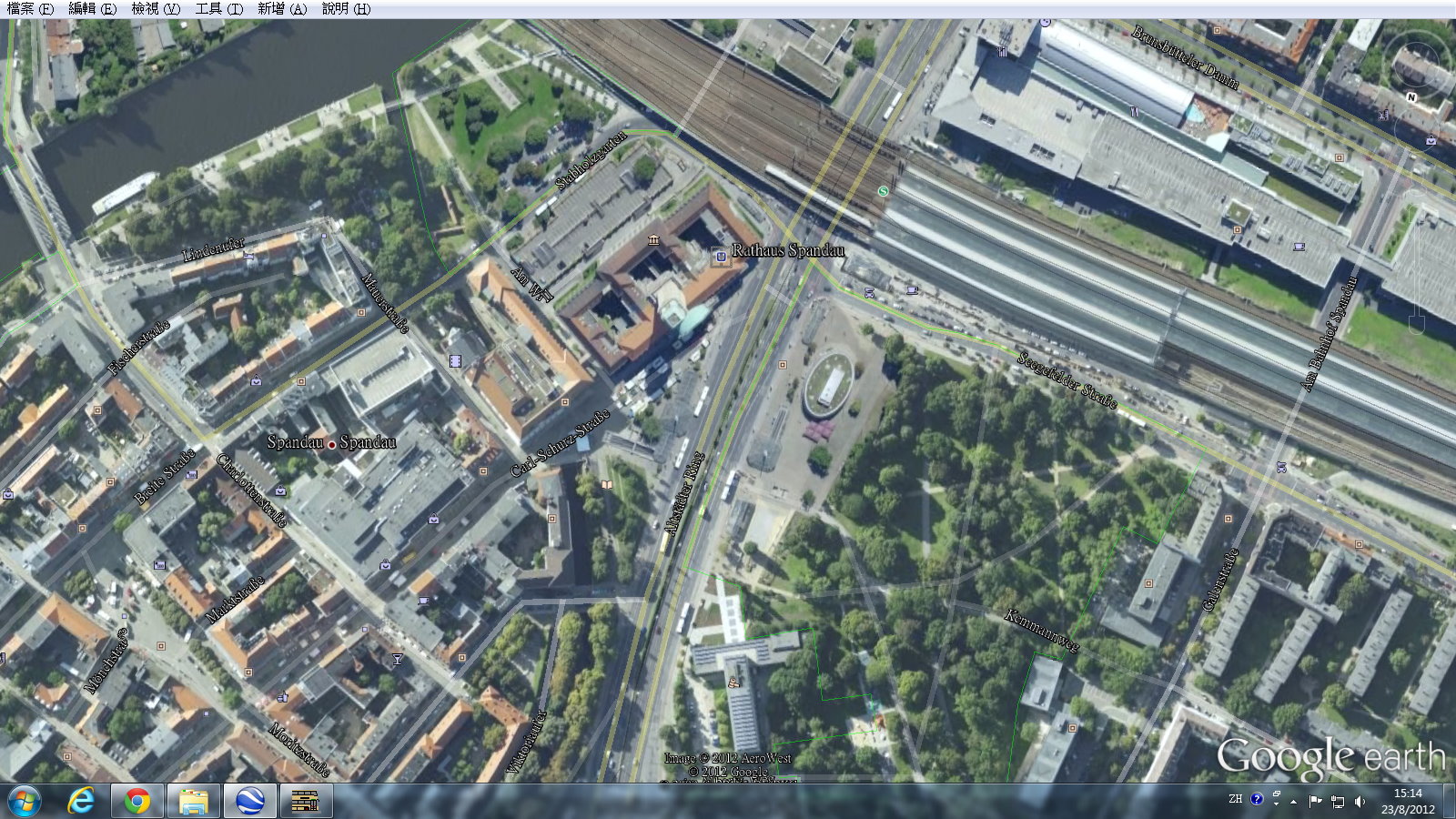
Task: Click the Mauerstraße street label
Action: pyautogui.click(x=385, y=302)
